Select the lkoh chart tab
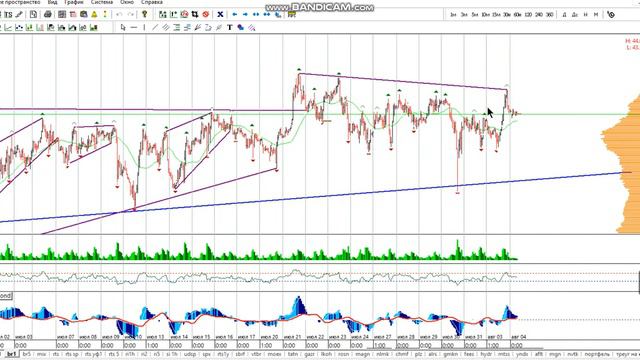 click(326, 354)
